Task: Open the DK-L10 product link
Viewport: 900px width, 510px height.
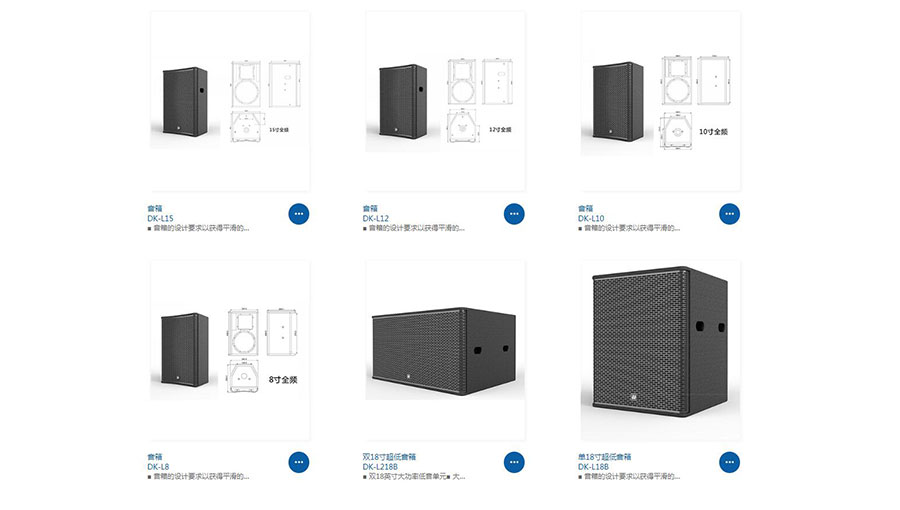Action: [x=591, y=219]
